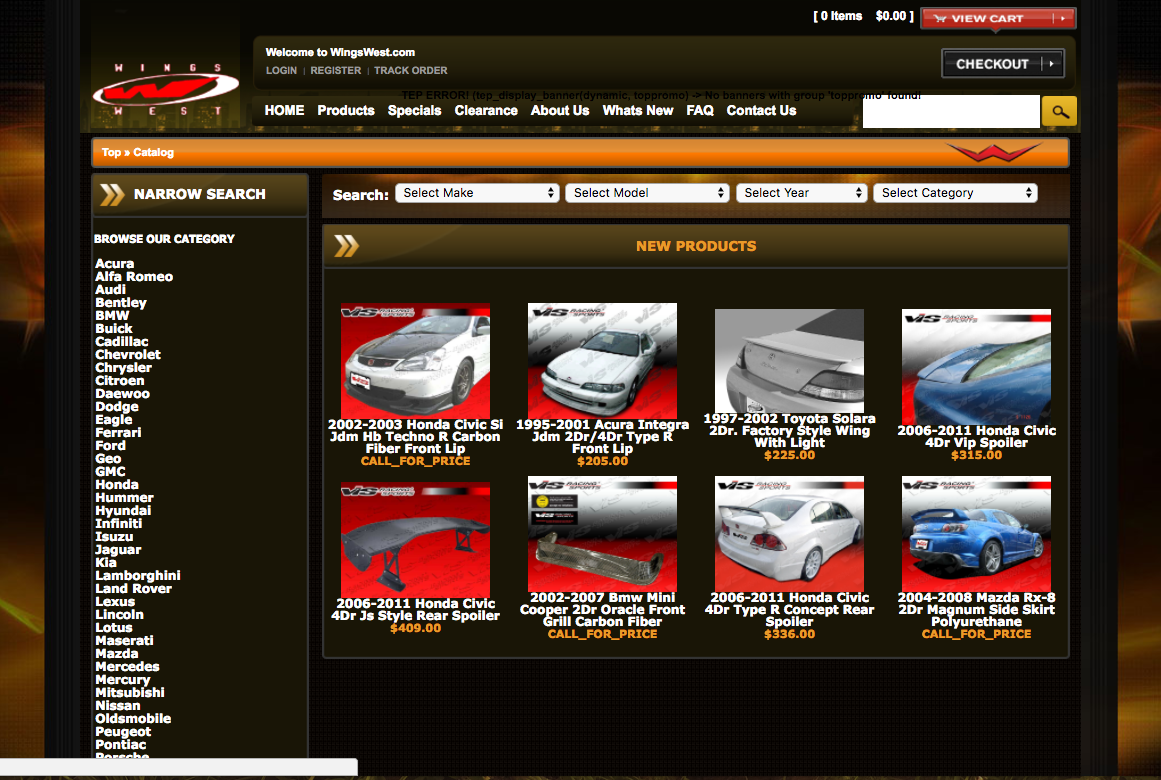Open the Select Make dropdown
Image resolution: width=1161 pixels, height=780 pixels.
pos(477,193)
